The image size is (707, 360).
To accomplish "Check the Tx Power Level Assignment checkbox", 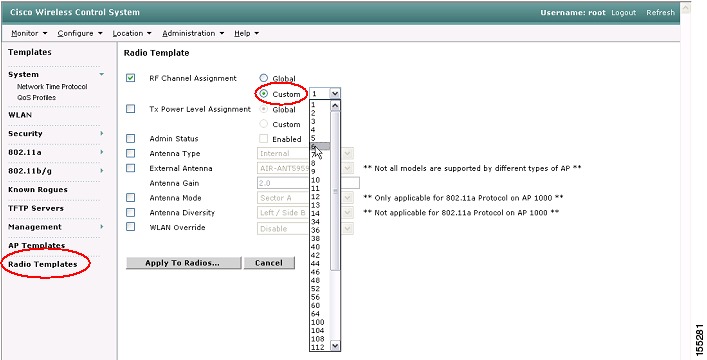I will [x=130, y=109].
